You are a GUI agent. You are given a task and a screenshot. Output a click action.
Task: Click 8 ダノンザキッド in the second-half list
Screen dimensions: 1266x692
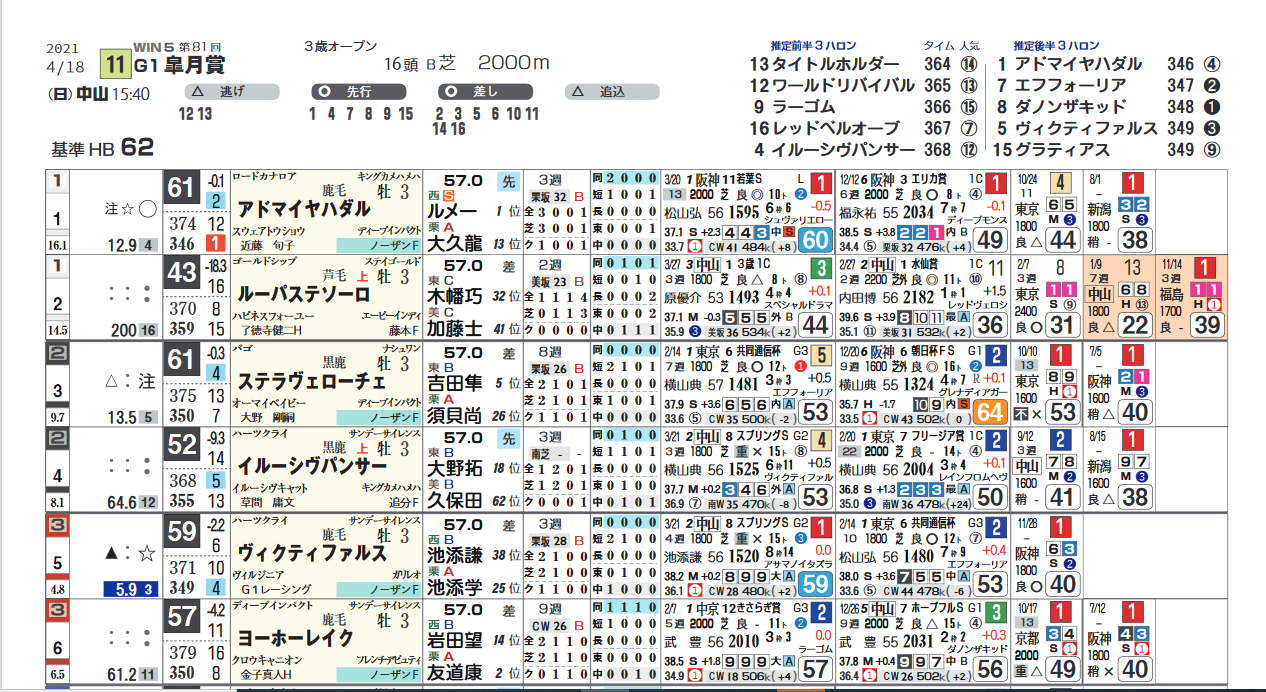[x=1060, y=107]
